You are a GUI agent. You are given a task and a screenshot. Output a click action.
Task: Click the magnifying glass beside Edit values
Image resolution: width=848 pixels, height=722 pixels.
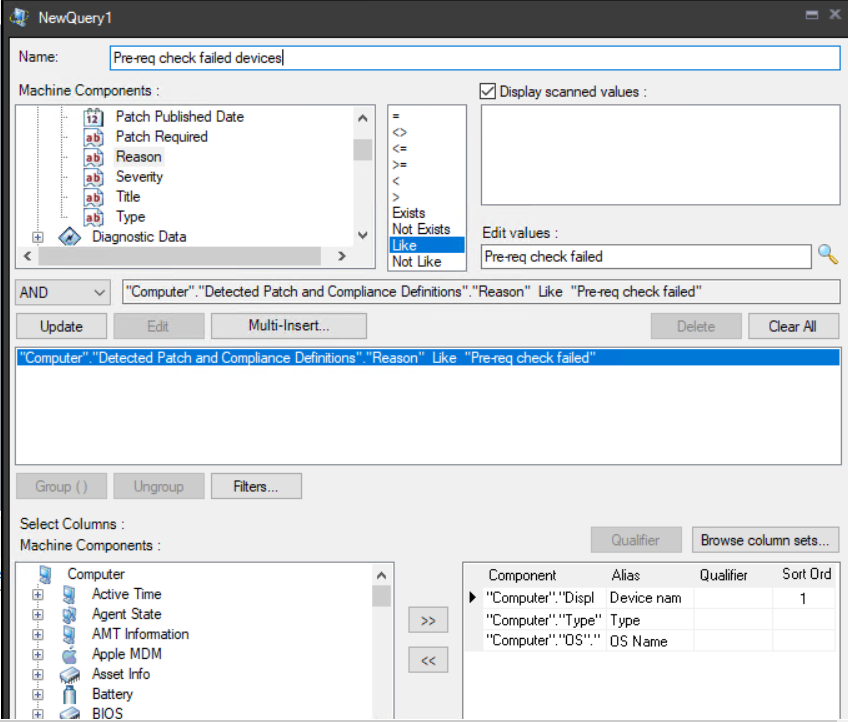(828, 255)
